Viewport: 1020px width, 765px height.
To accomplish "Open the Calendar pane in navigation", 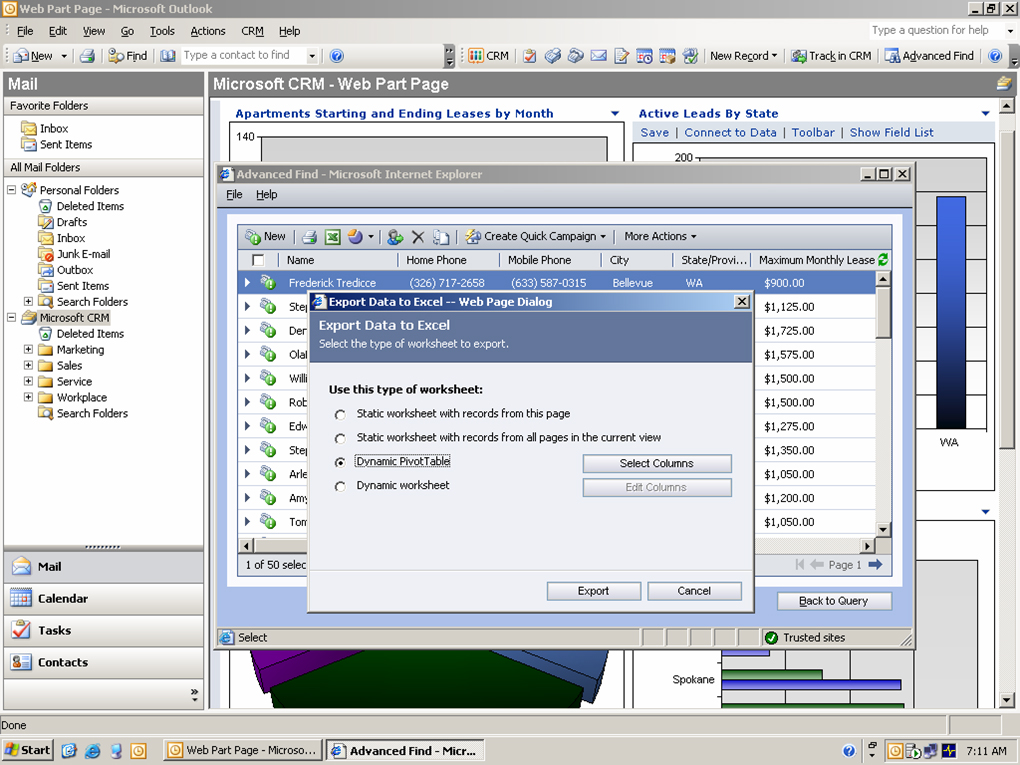I will (63, 598).
